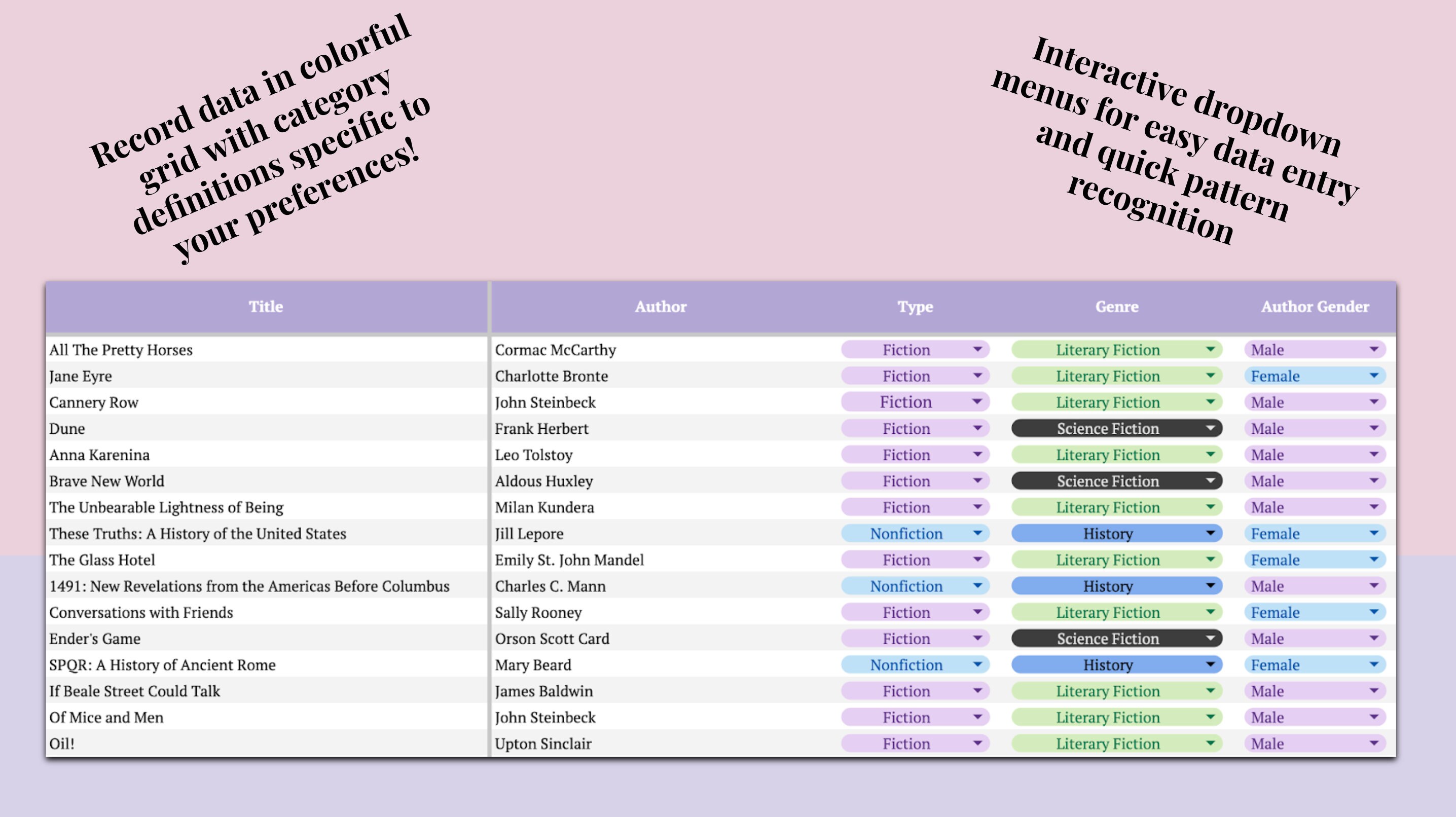Screen dimensions: 1456x817
Task: Open Type dropdown for Oil!
Action: click(x=915, y=744)
